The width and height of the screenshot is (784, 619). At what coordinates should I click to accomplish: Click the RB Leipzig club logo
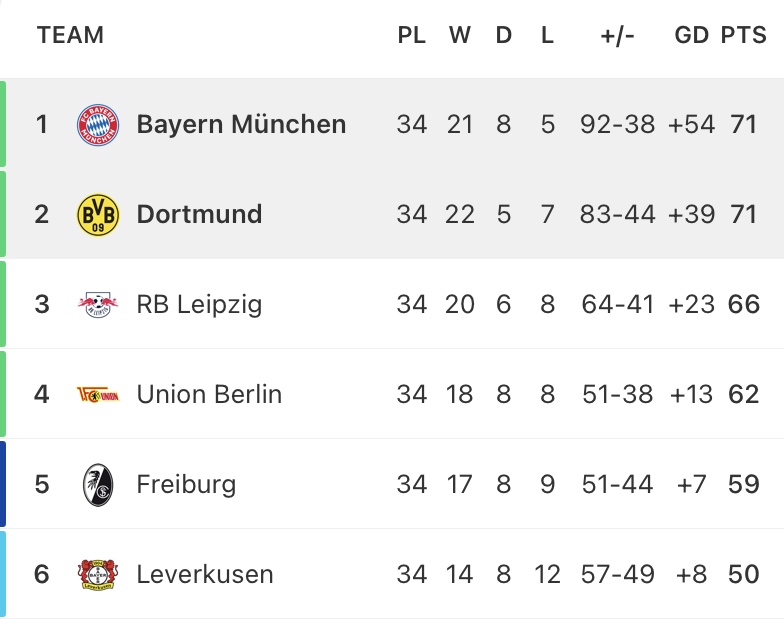(x=98, y=304)
